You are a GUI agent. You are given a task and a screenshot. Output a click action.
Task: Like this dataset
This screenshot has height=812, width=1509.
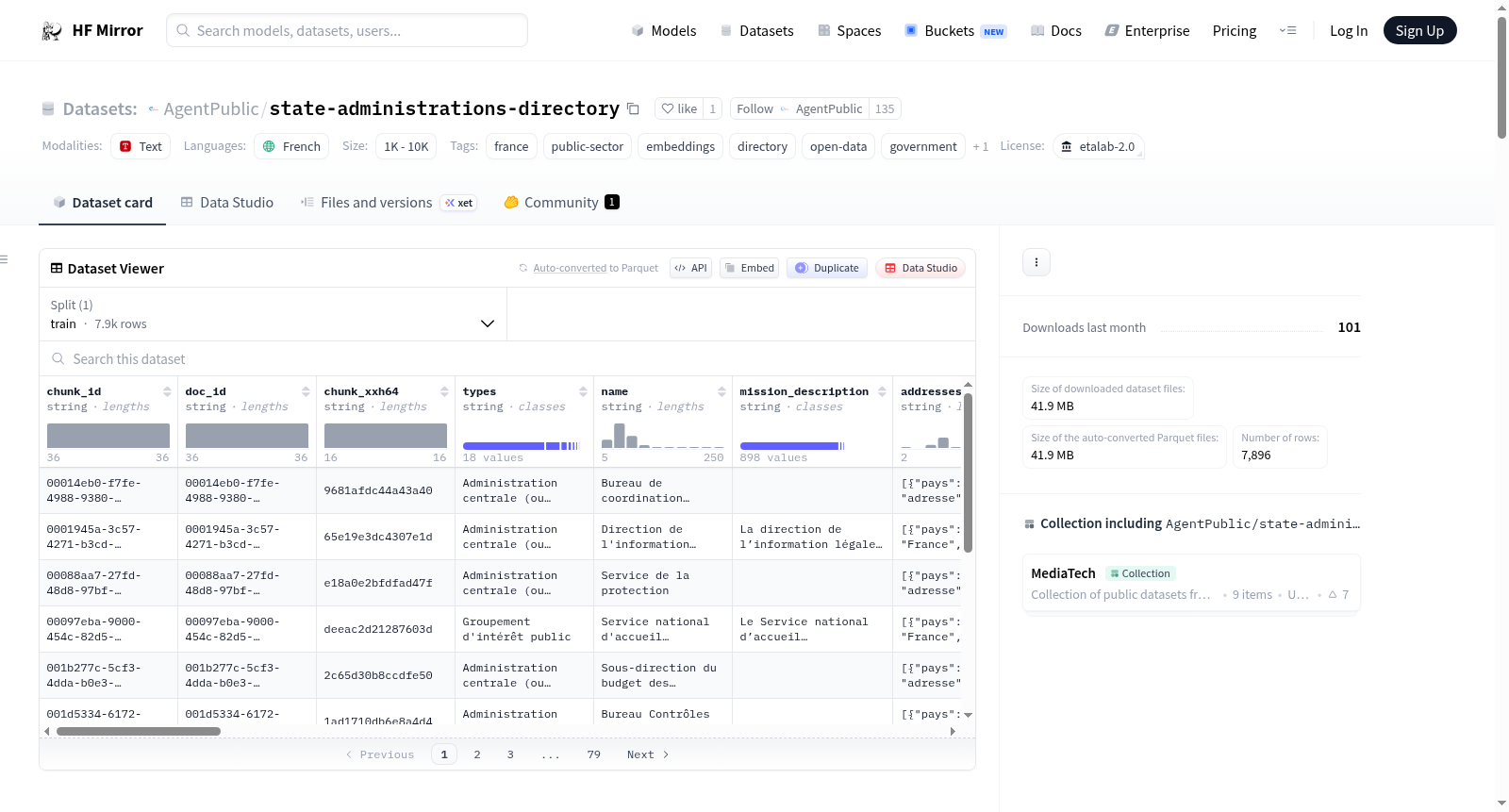(679, 109)
